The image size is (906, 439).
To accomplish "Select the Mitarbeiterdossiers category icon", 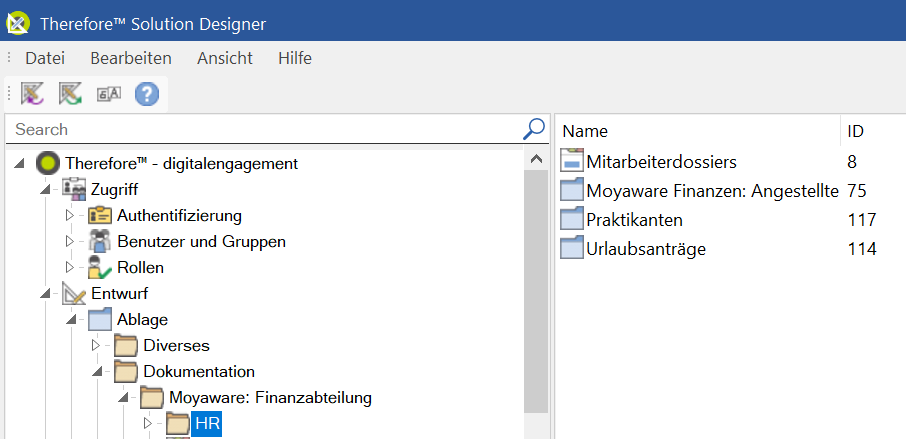I will point(572,161).
